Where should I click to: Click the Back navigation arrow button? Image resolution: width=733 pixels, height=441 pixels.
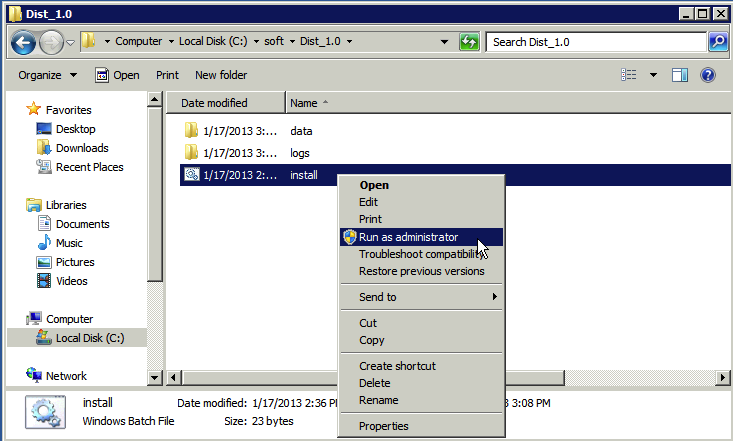24,42
